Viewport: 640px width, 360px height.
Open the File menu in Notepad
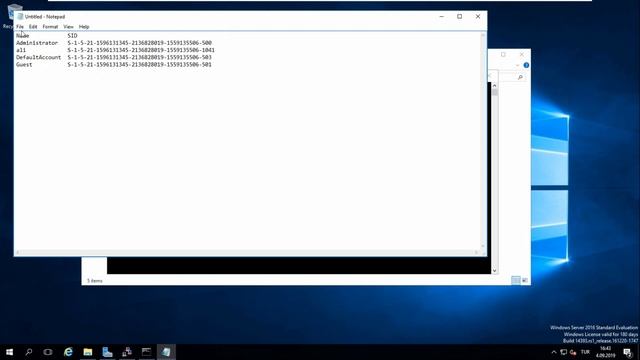point(20,27)
